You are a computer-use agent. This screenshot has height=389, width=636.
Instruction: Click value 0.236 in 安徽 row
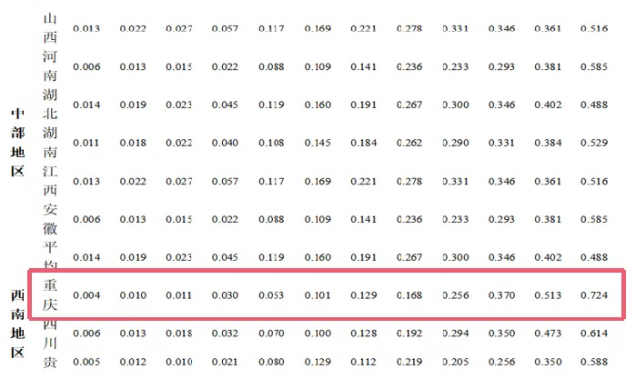pos(410,219)
